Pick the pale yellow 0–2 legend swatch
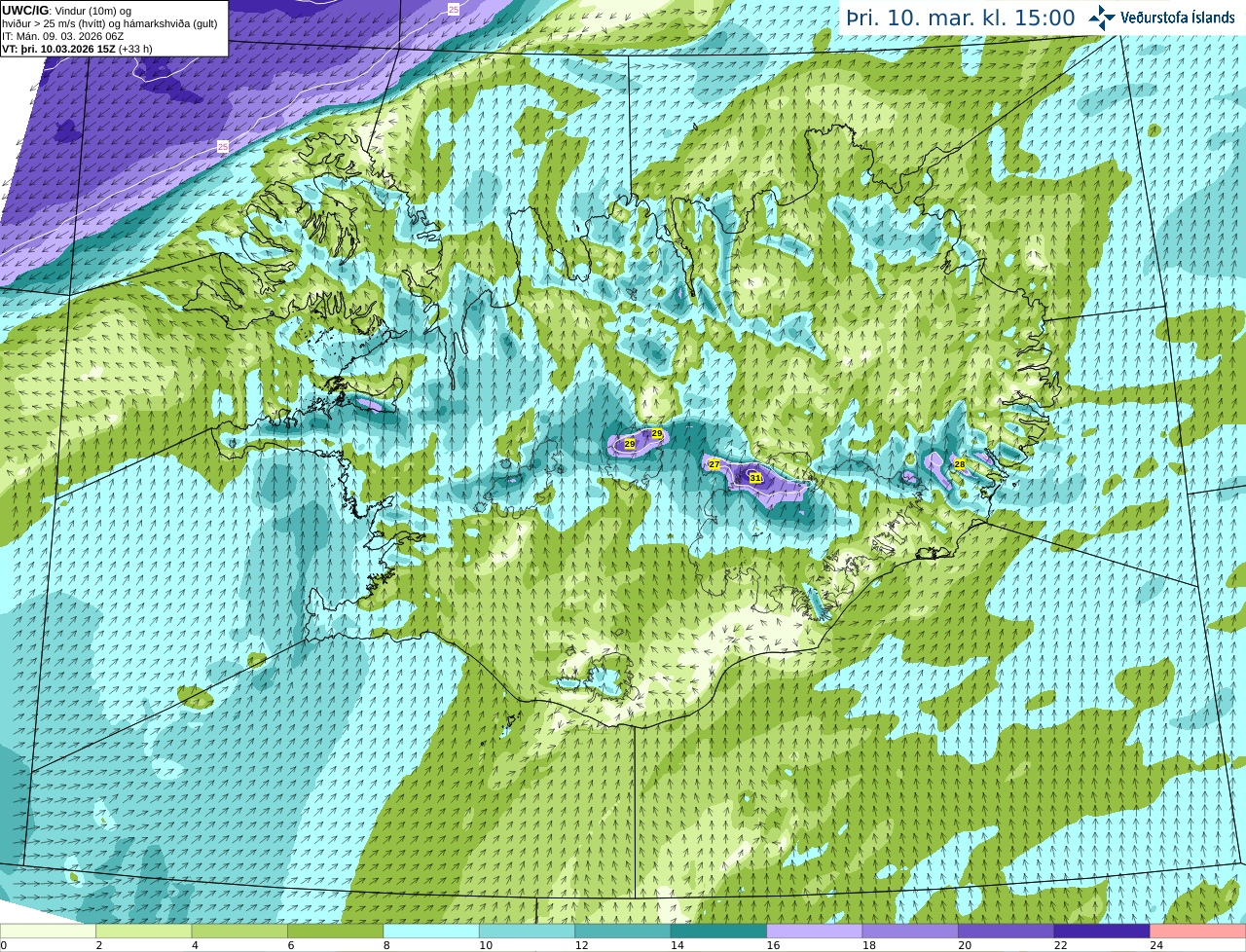 pyautogui.click(x=48, y=931)
